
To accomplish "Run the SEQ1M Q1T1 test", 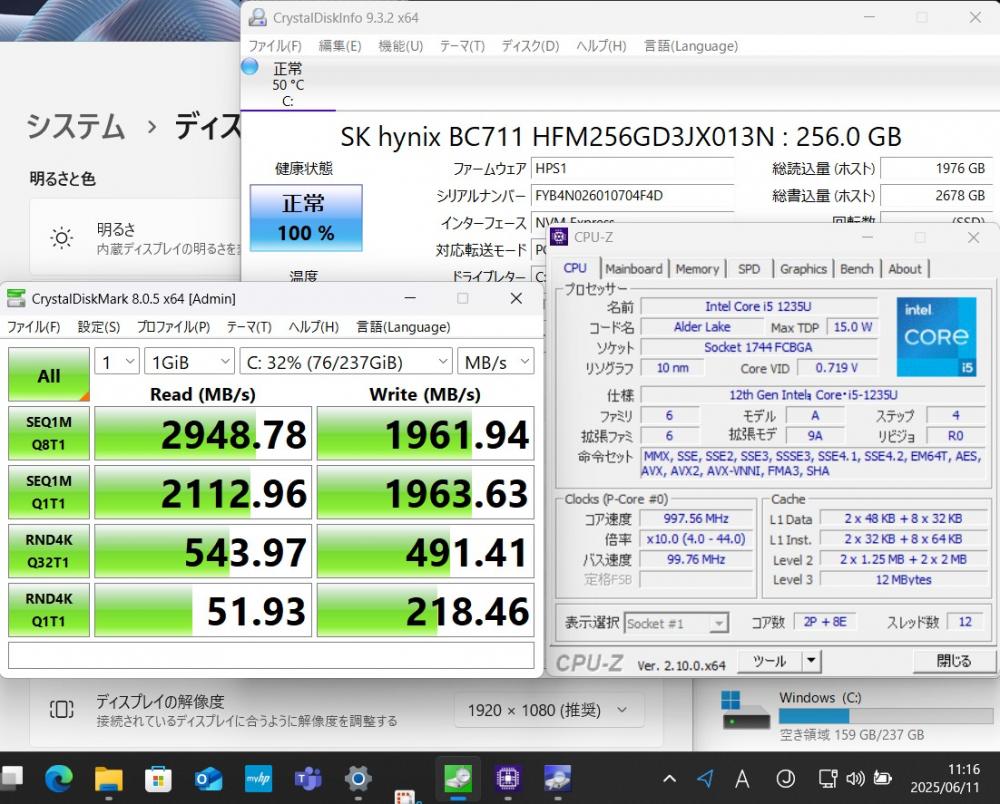I will click(x=48, y=492).
